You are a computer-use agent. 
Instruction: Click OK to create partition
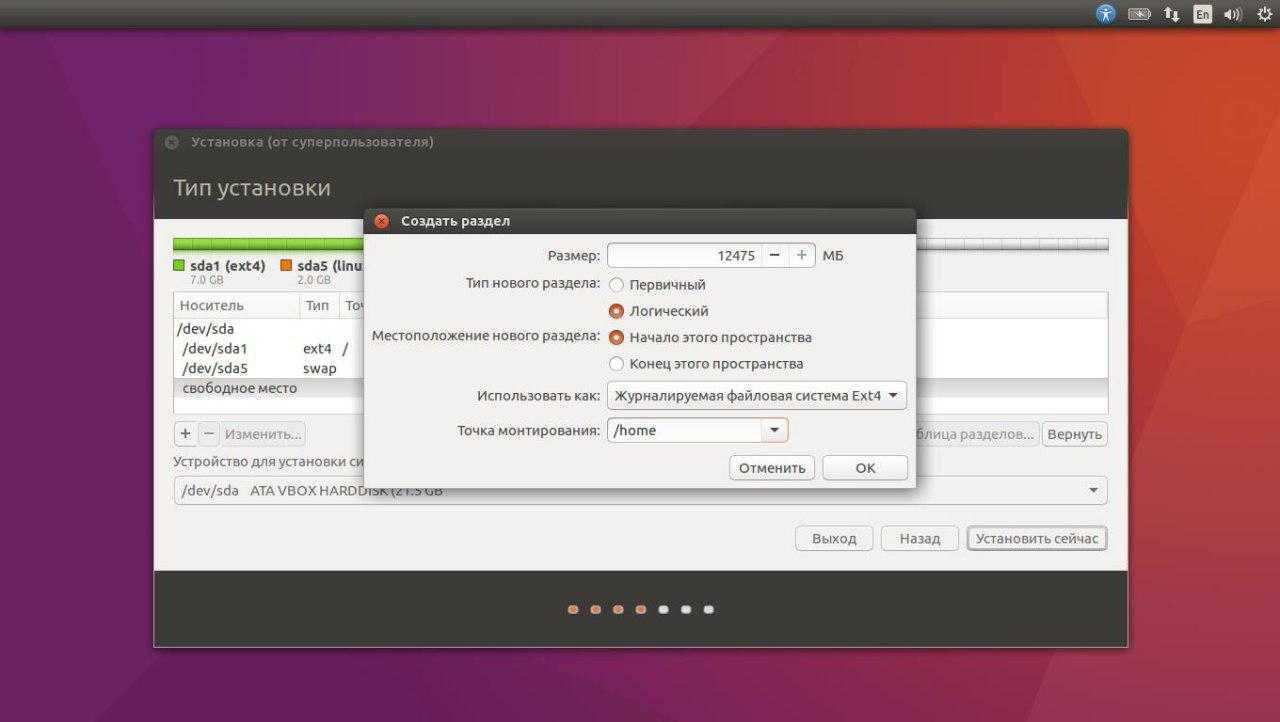(x=865, y=468)
